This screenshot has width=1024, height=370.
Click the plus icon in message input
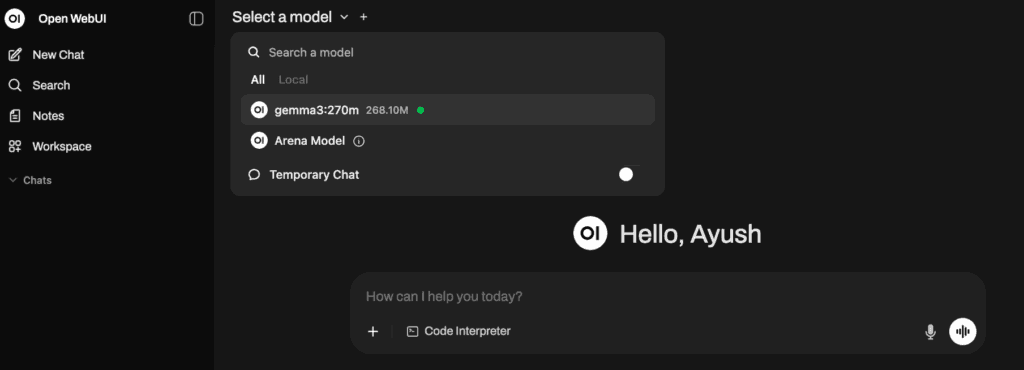(x=373, y=331)
